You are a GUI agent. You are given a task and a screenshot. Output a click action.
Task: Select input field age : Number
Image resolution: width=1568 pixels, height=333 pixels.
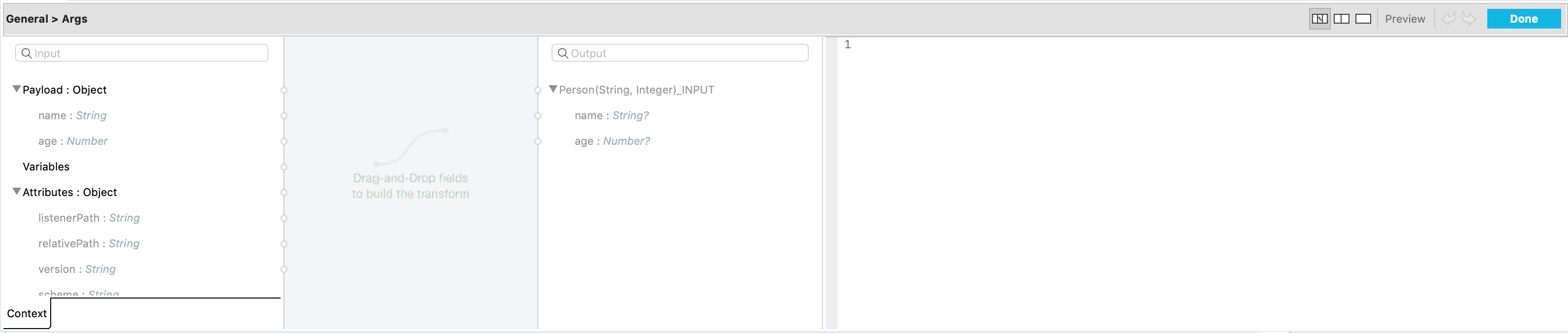pyautogui.click(x=72, y=141)
